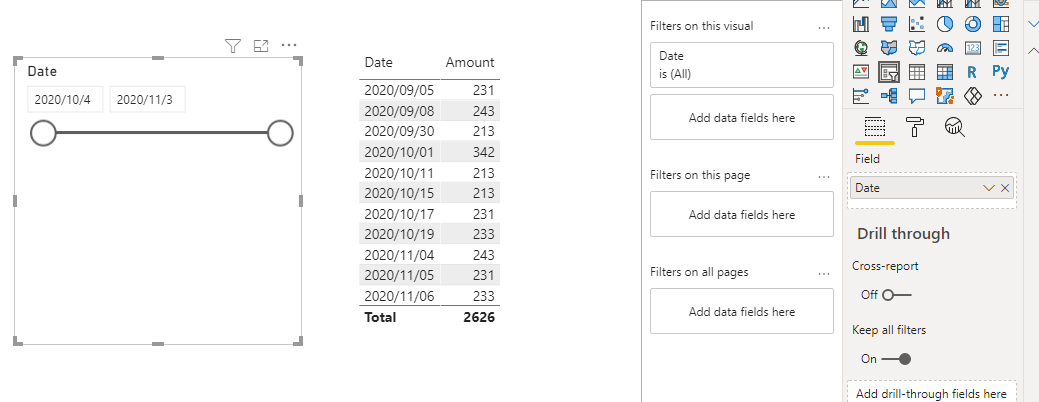Select the Pie chart visualization
This screenshot has height=402, width=1039.
click(x=945, y=25)
